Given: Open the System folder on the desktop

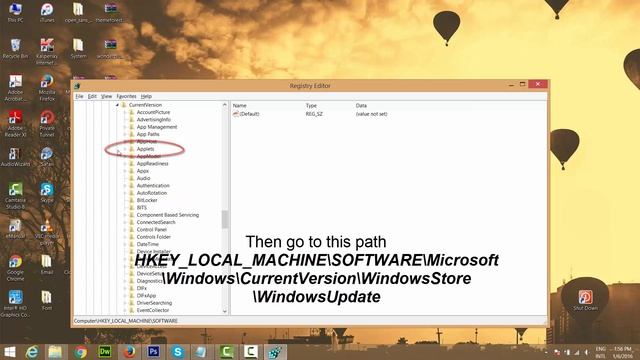Looking at the screenshot, I should tap(78, 48).
